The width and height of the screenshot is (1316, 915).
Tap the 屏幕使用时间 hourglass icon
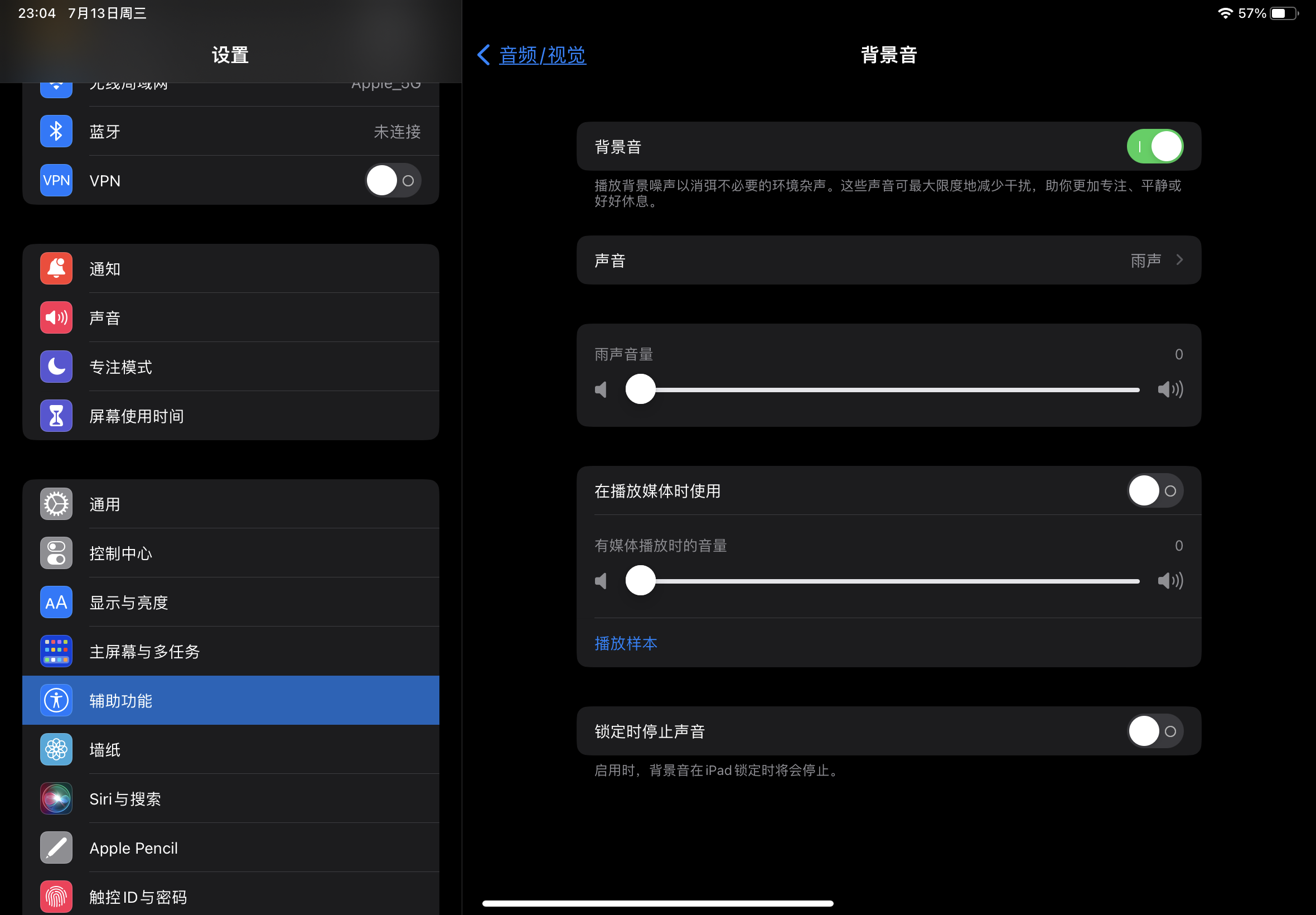tap(56, 416)
